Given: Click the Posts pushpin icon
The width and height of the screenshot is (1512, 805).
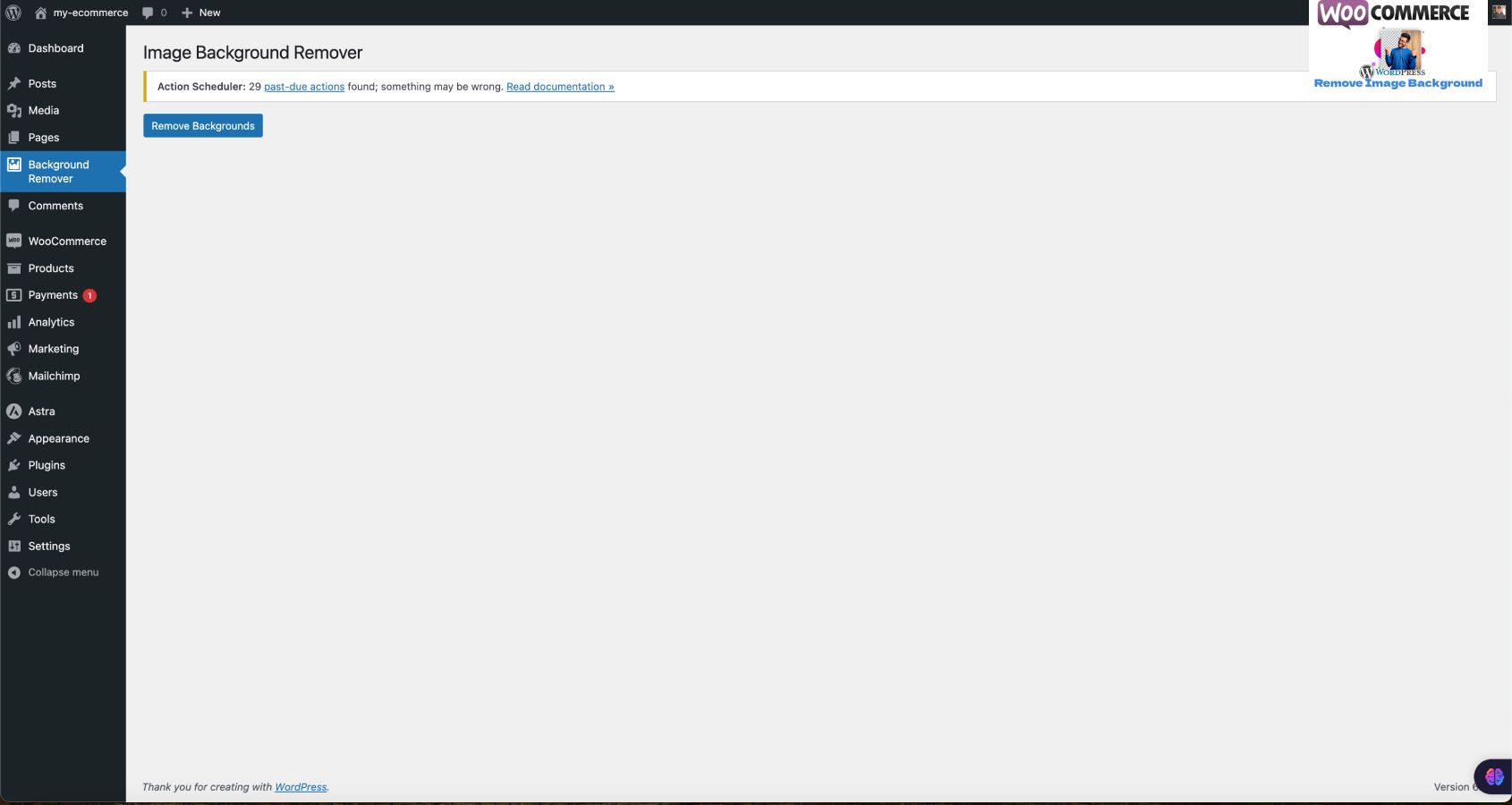Looking at the screenshot, I should (14, 83).
